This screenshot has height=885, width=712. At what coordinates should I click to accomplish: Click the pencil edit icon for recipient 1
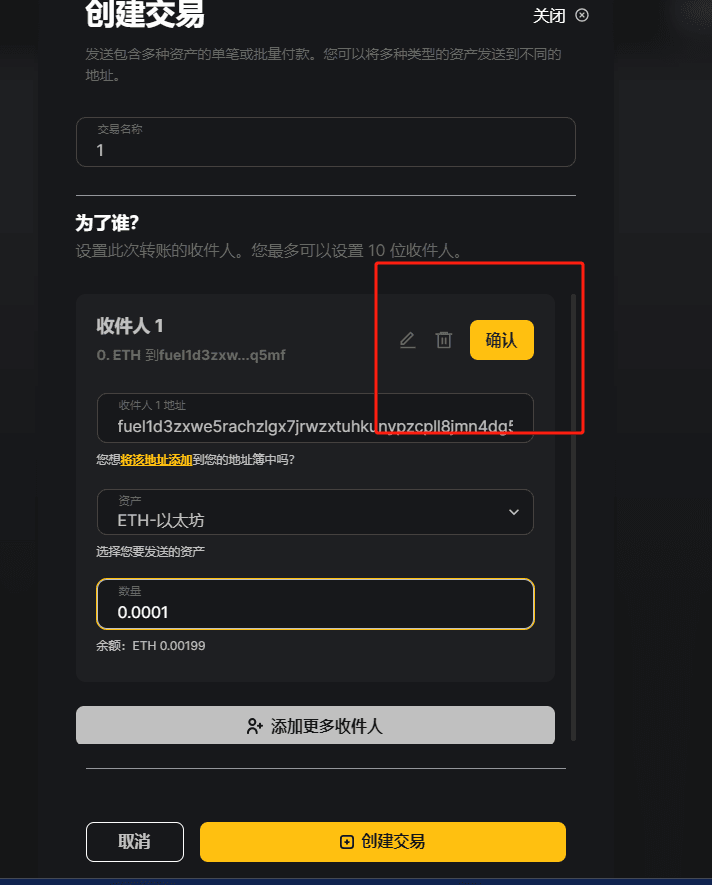coord(408,340)
